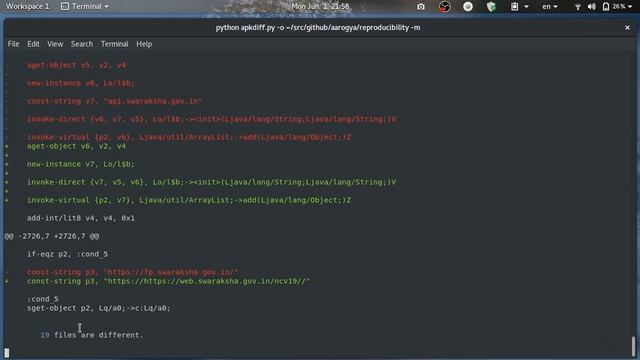Click the ":cond_5" label line

click(x=42, y=299)
